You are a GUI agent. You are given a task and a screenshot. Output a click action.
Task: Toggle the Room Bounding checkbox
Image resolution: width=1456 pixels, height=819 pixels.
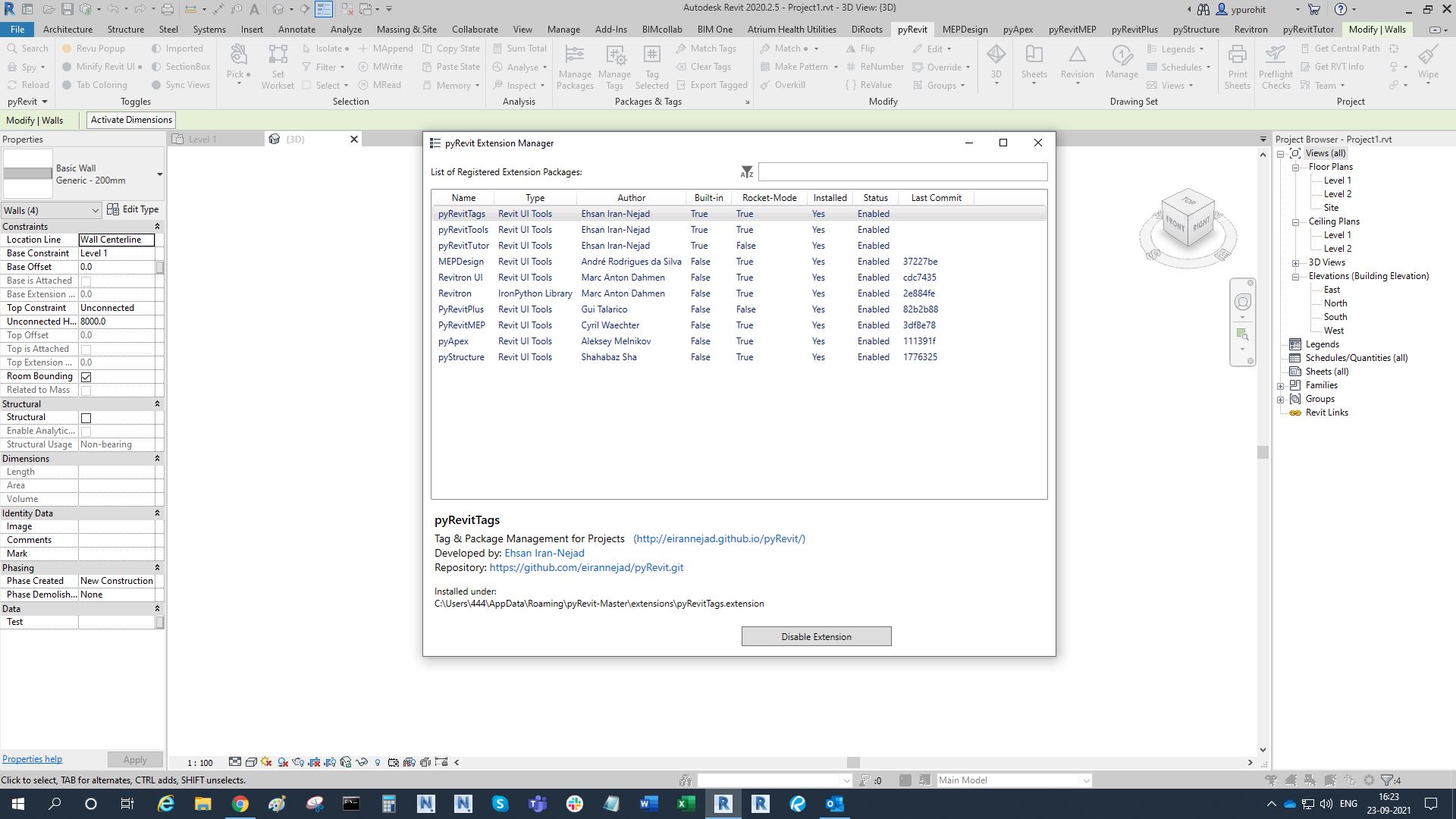tap(86, 376)
